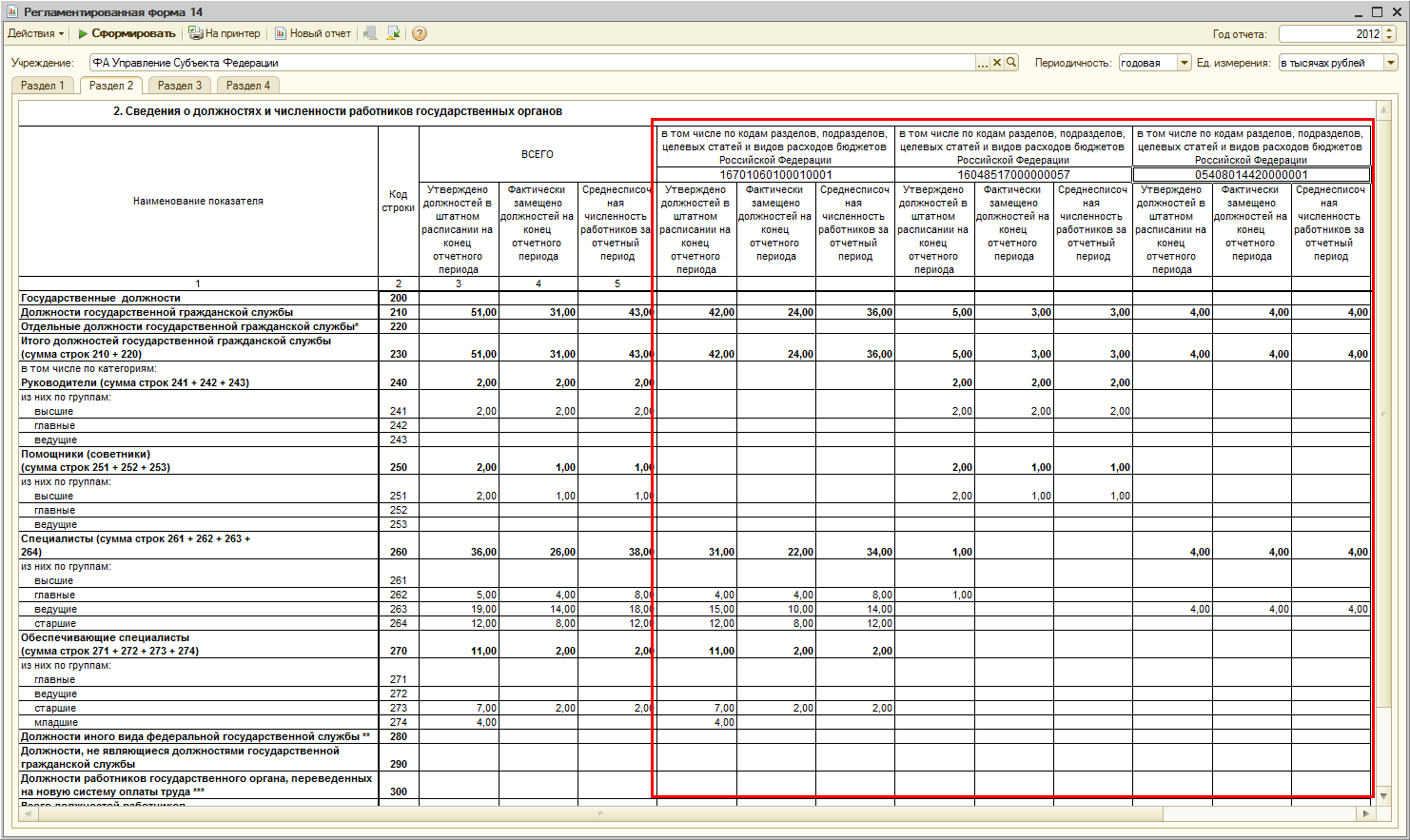Open the Раздел 4 tab
Image resolution: width=1410 pixels, height=840 pixels.
point(248,86)
